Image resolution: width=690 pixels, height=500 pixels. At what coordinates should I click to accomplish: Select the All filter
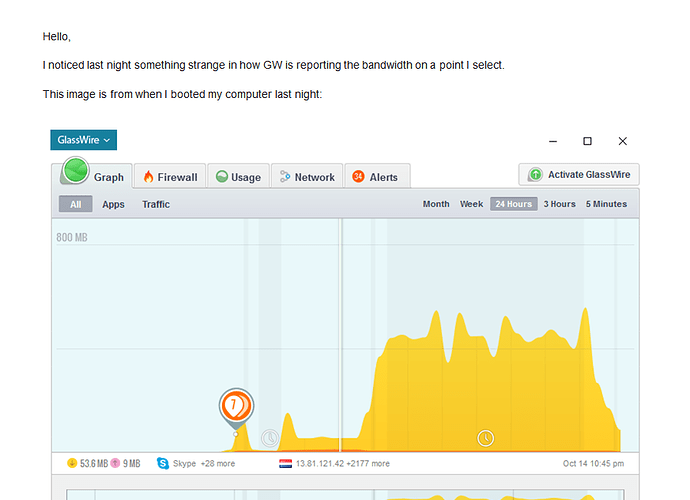(75, 204)
